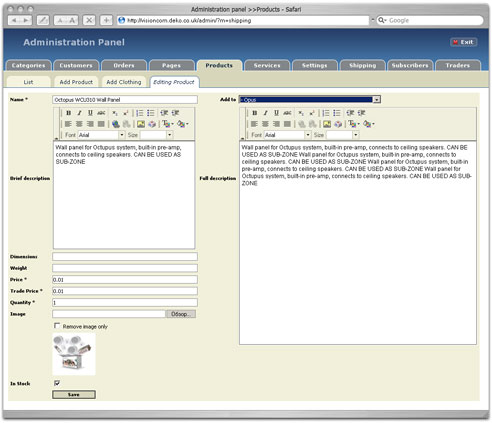Insert hyperlink in brief description toolbar
Viewport: 492px width, 423px height.
(x=116, y=124)
